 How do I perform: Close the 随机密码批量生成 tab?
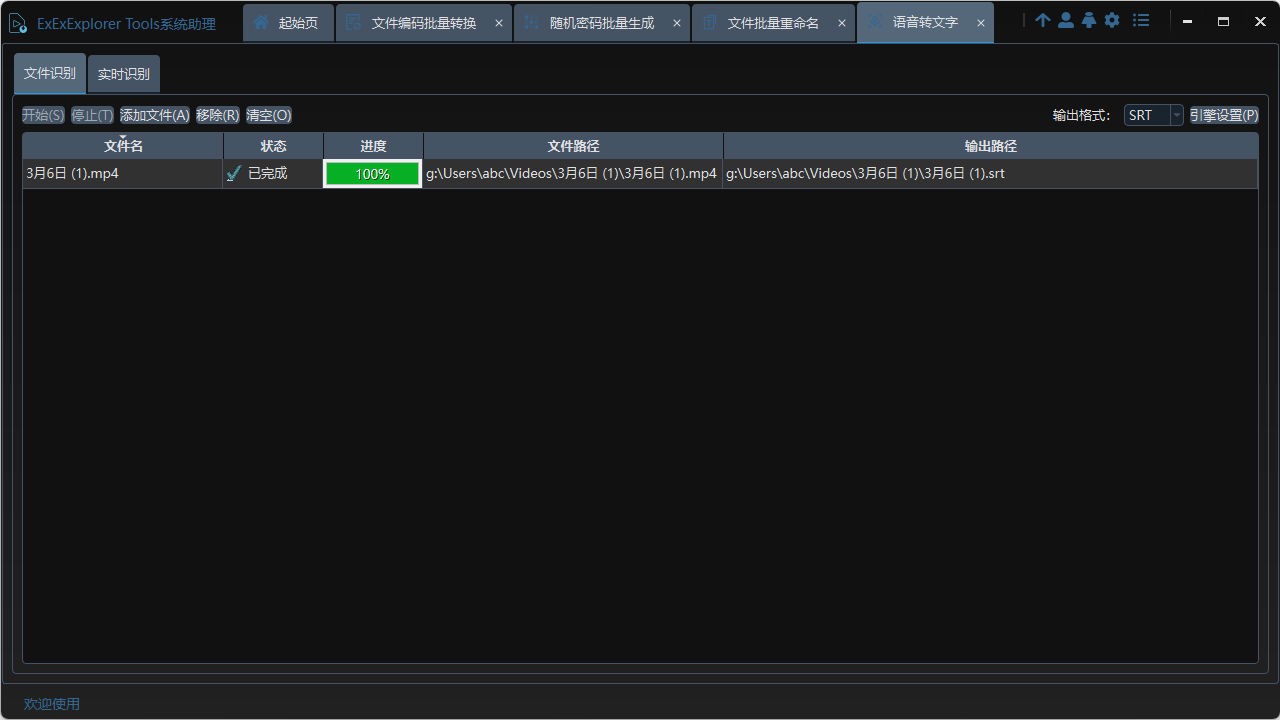676,21
